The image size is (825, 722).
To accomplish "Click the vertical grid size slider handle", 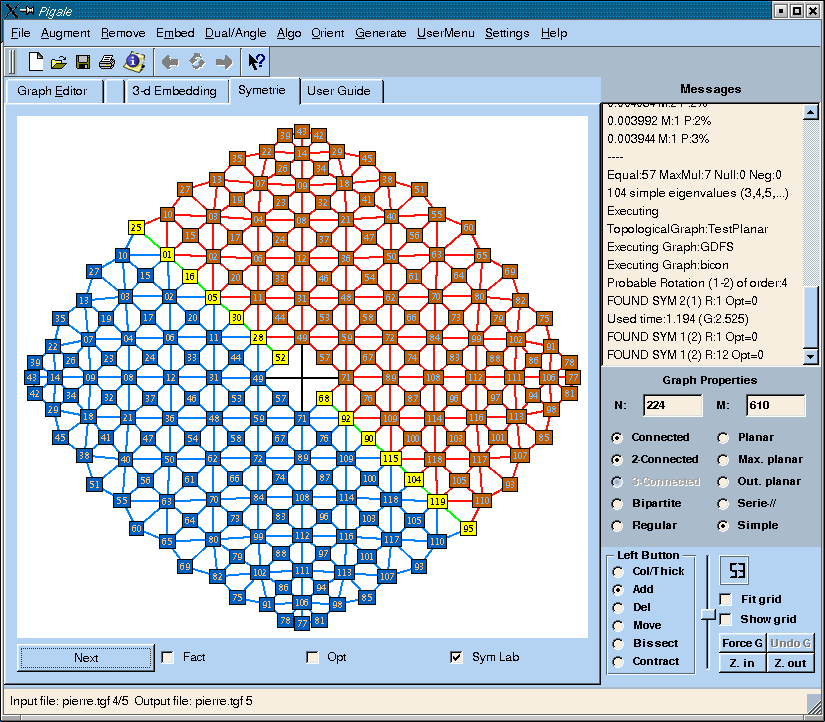I will tap(707, 612).
